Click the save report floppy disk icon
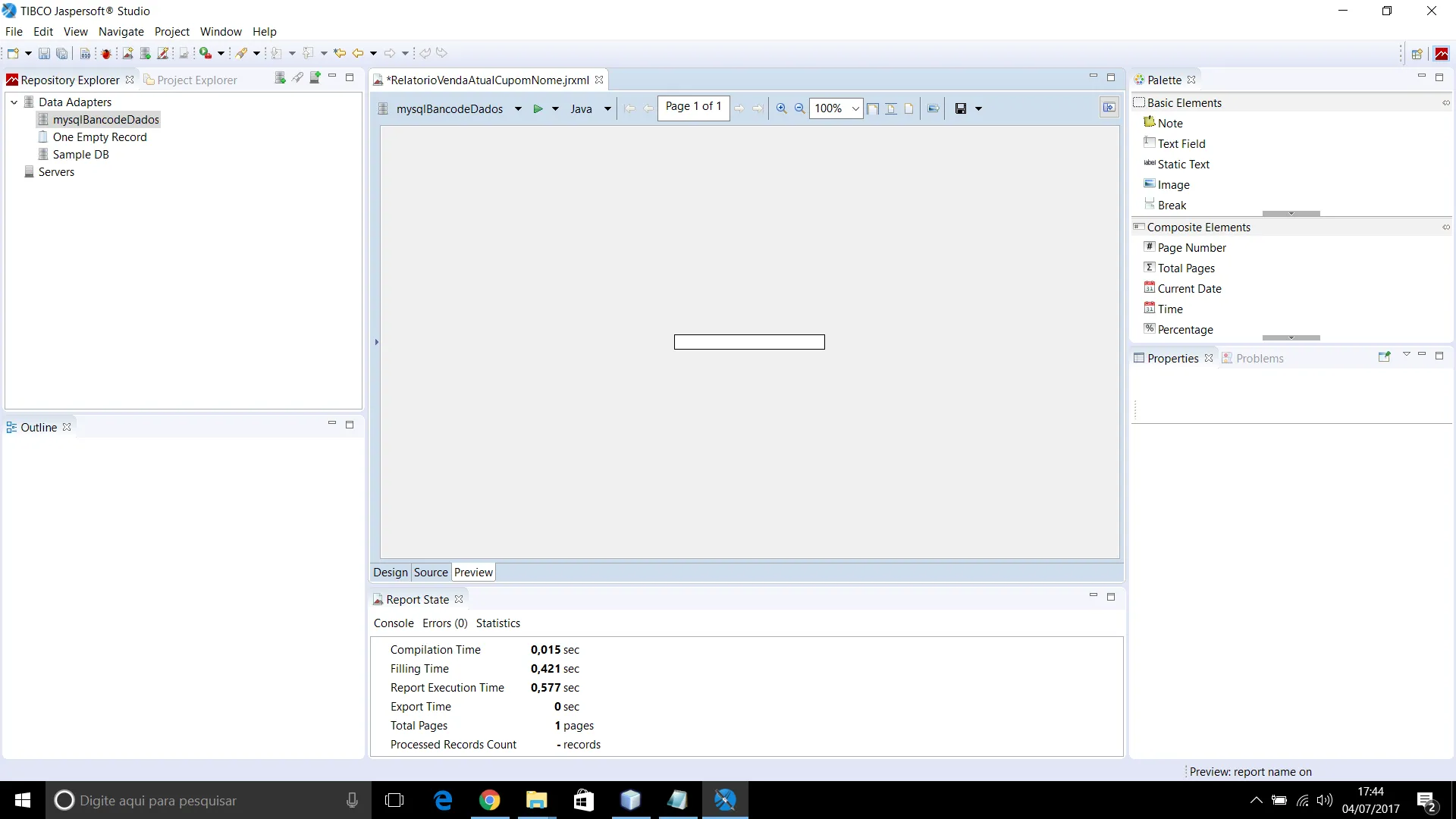 (960, 108)
